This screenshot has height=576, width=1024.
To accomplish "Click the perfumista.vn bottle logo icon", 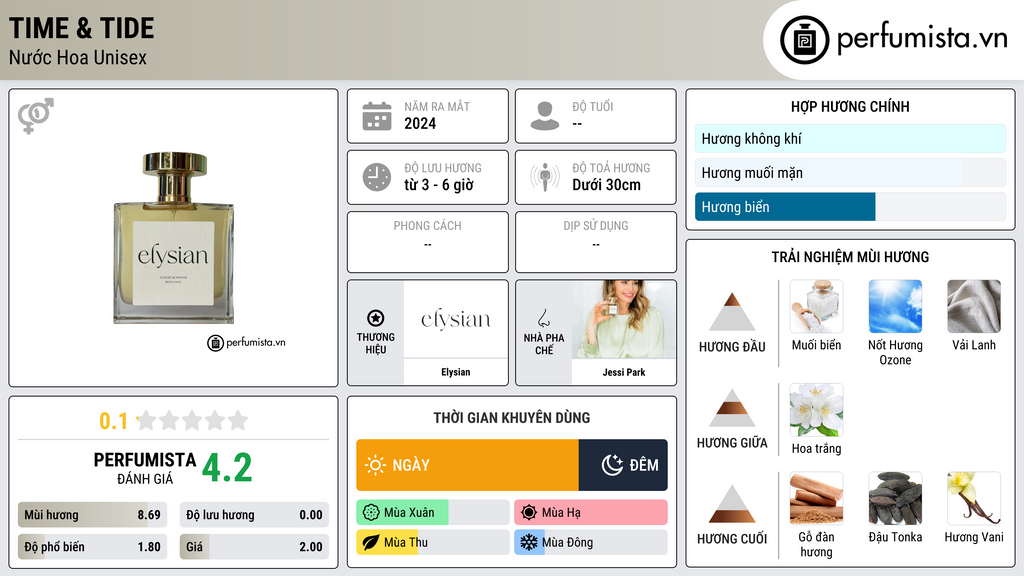I will pos(804,40).
